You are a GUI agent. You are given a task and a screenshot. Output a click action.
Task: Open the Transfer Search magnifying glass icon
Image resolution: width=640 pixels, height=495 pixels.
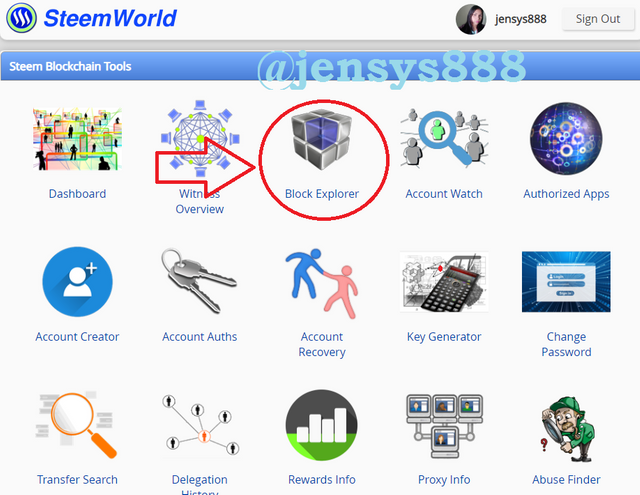(76, 424)
